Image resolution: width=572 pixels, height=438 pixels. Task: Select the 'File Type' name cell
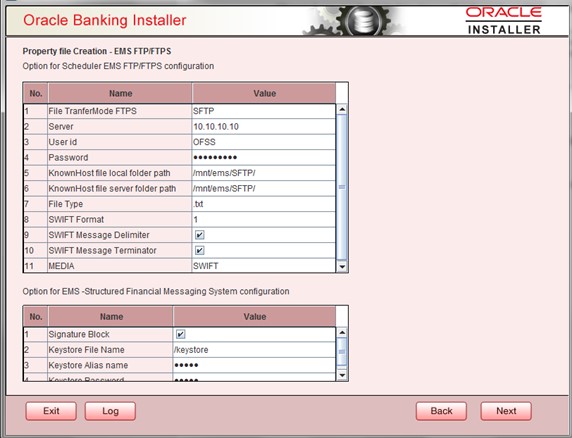coord(120,204)
